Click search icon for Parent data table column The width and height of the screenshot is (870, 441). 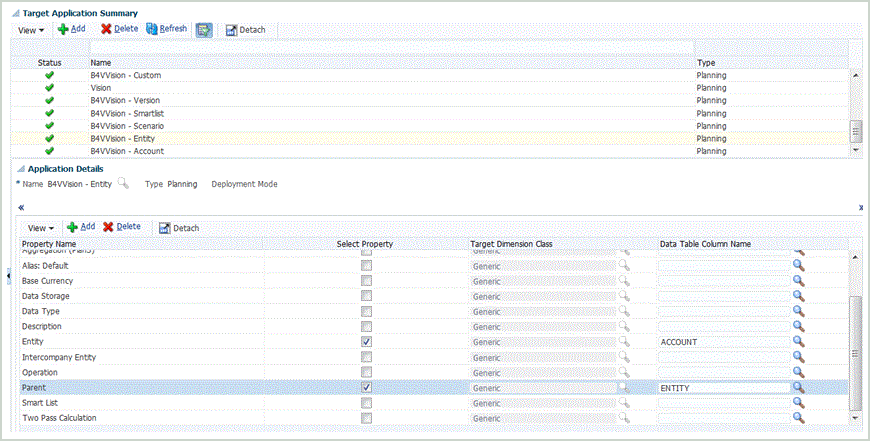coord(798,387)
